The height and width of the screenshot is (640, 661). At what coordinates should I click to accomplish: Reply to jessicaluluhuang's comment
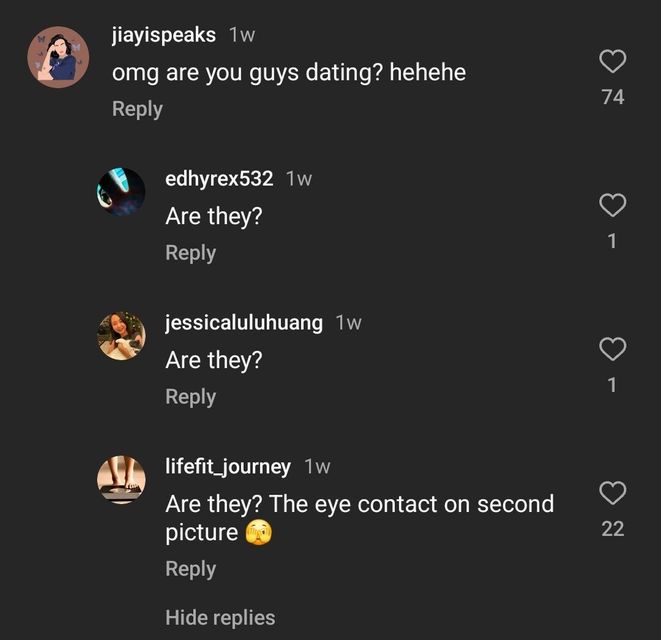click(x=190, y=397)
